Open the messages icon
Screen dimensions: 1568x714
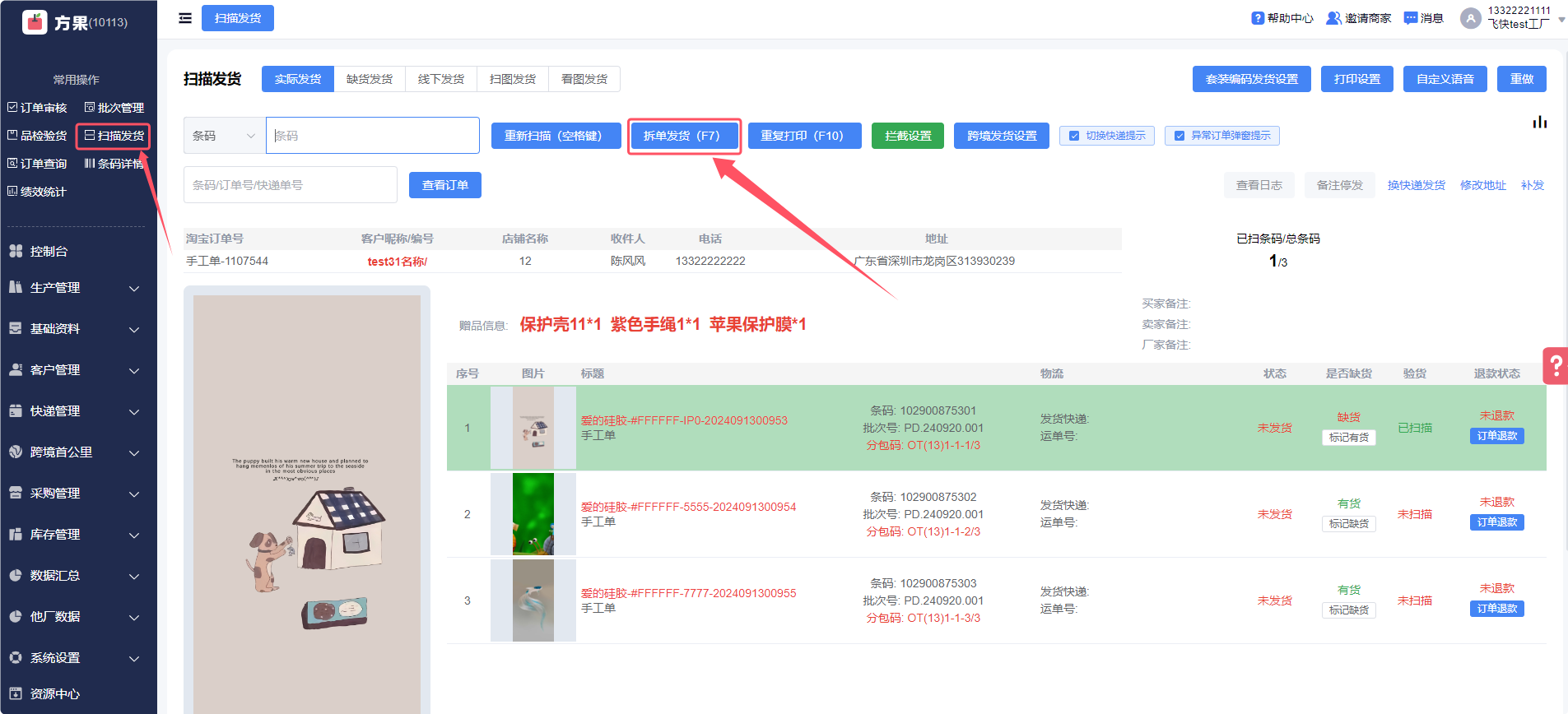[1411, 18]
